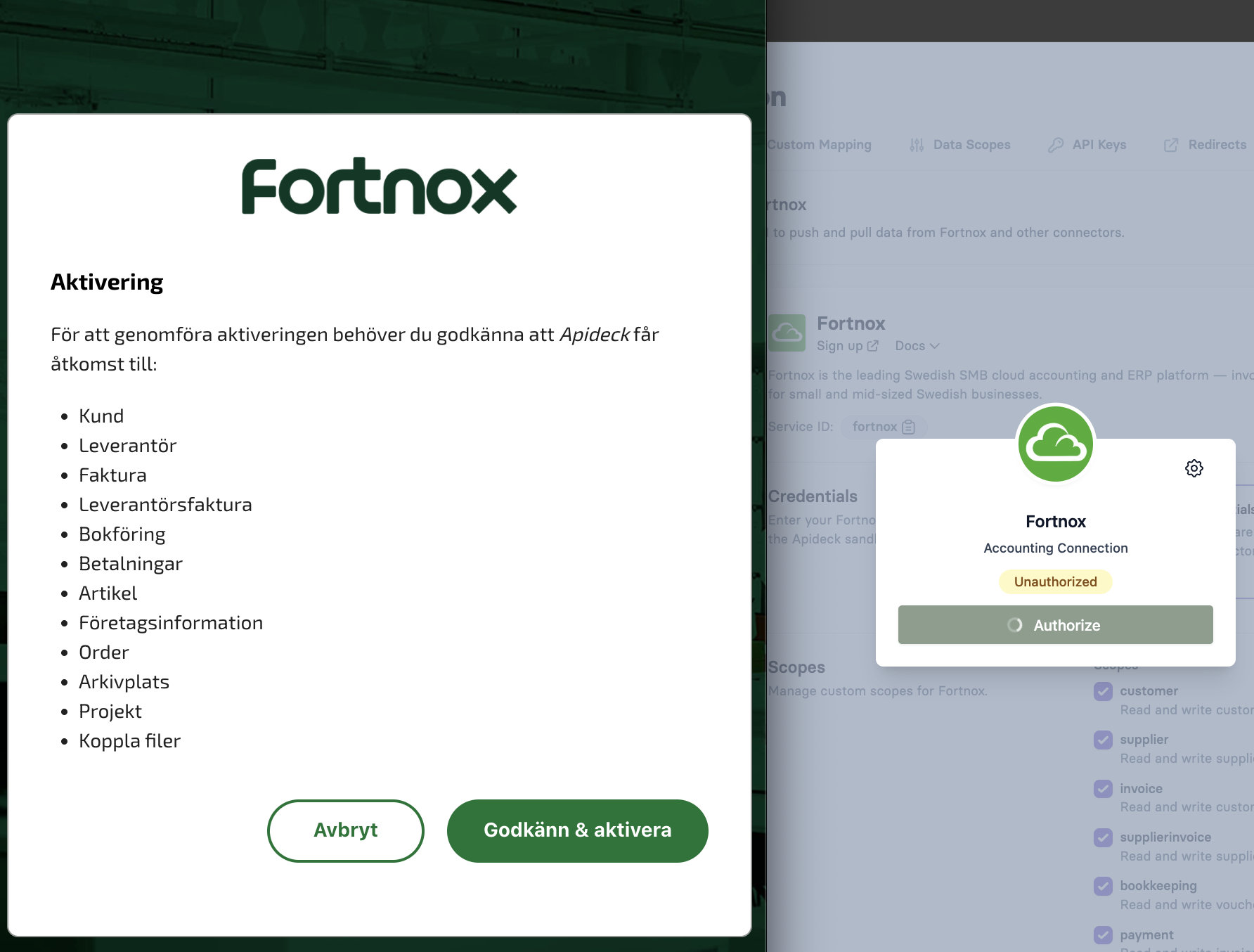Click the fortnox service ID chip
This screenshot has height=952, width=1254.
pos(884,427)
